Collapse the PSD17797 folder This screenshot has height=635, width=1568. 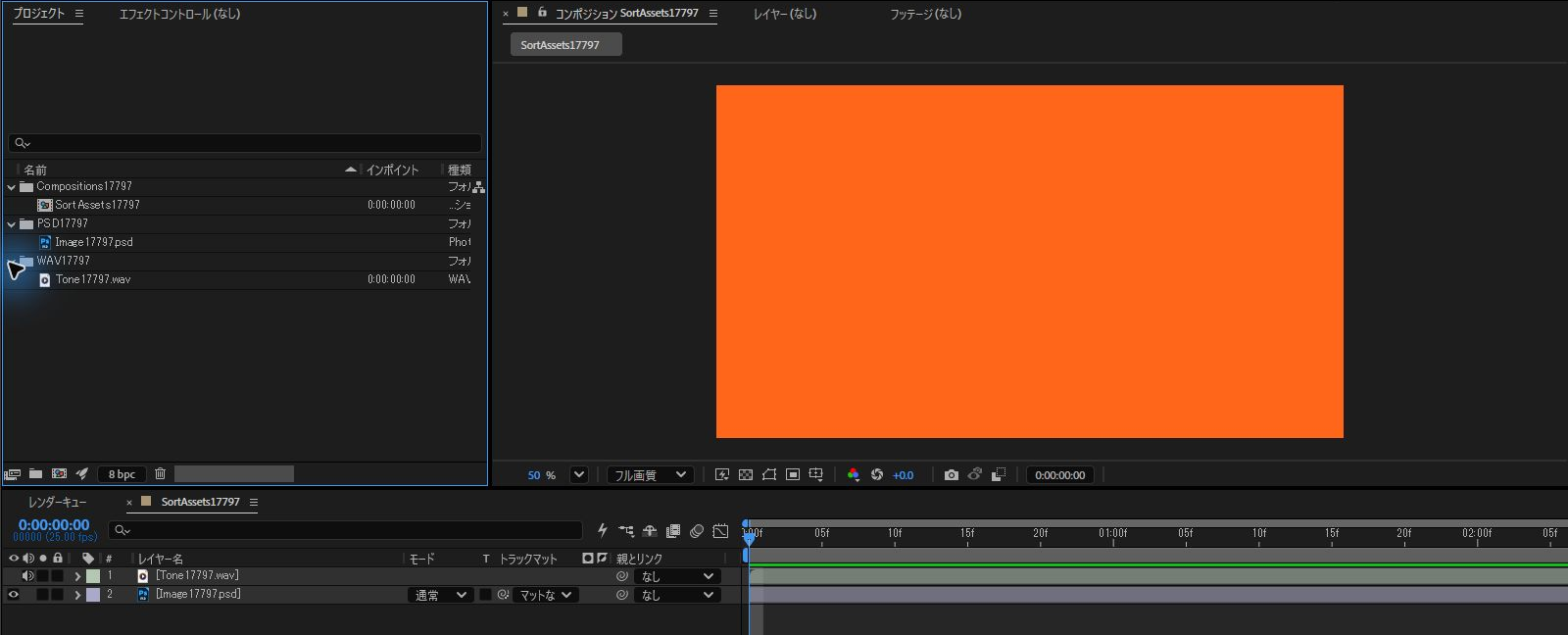(x=12, y=224)
